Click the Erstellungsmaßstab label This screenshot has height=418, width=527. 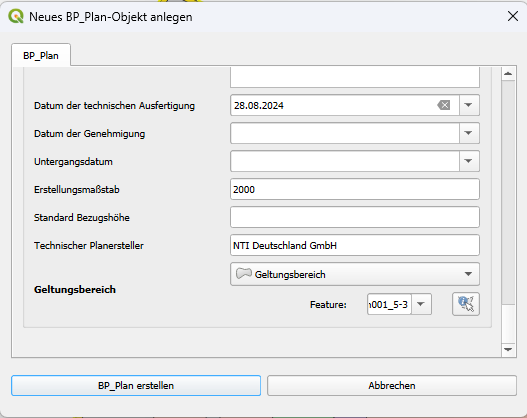point(77,190)
